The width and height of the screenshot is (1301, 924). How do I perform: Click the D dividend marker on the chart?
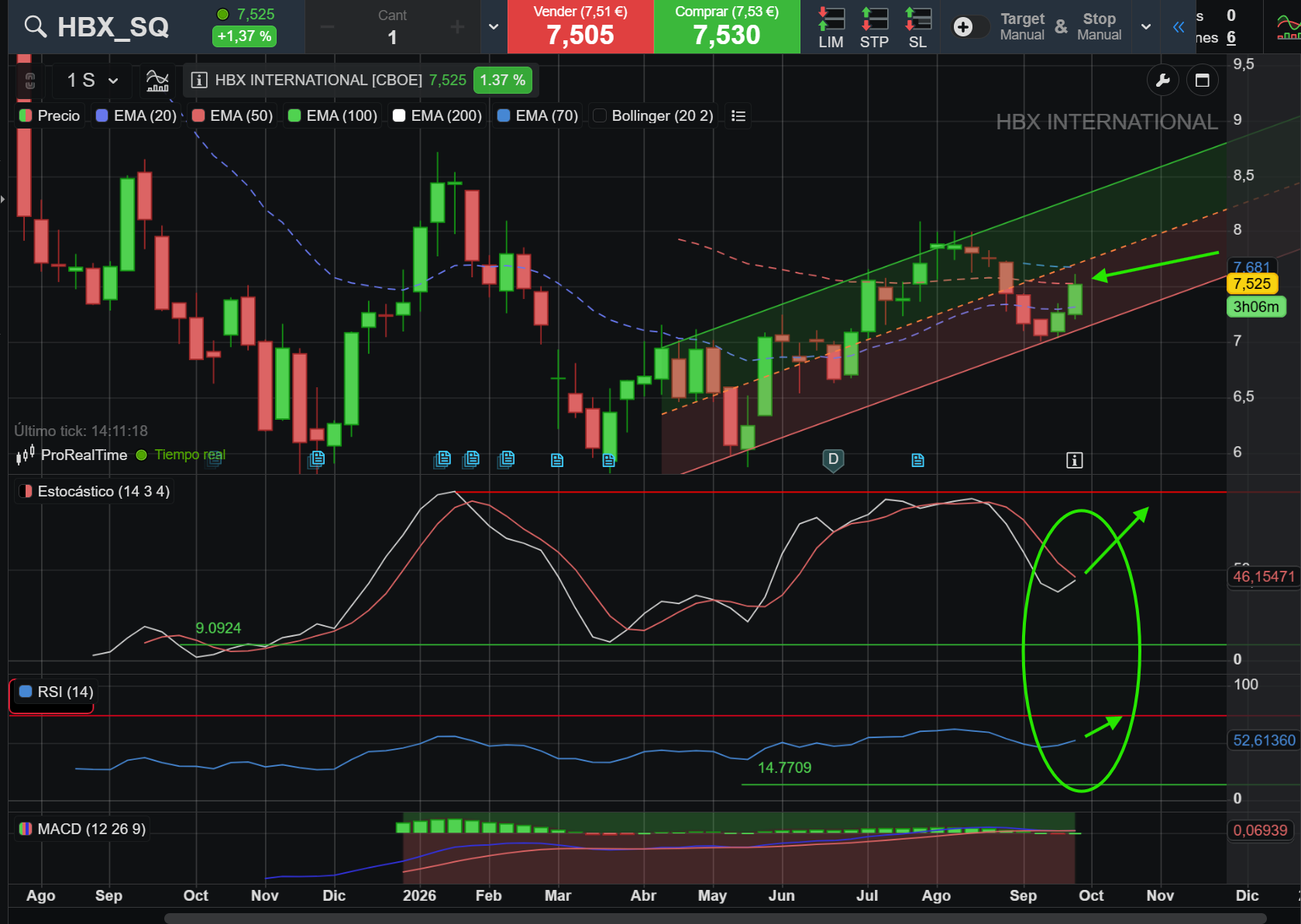[x=833, y=459]
